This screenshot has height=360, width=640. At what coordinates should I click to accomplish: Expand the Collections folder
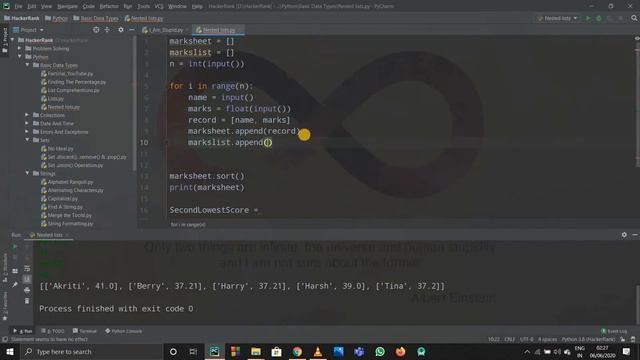click(x=27, y=115)
